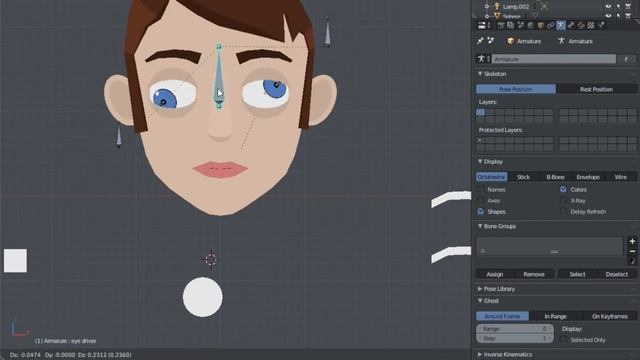Browse armature data via the datablock icon
Image resolution: width=640 pixels, height=360 pixels.
click(x=483, y=59)
